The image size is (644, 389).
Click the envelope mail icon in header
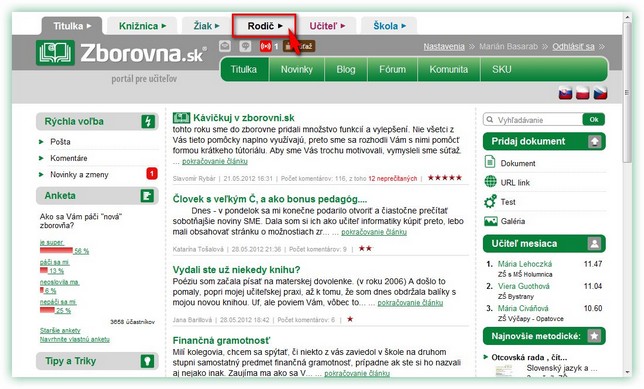(225, 46)
